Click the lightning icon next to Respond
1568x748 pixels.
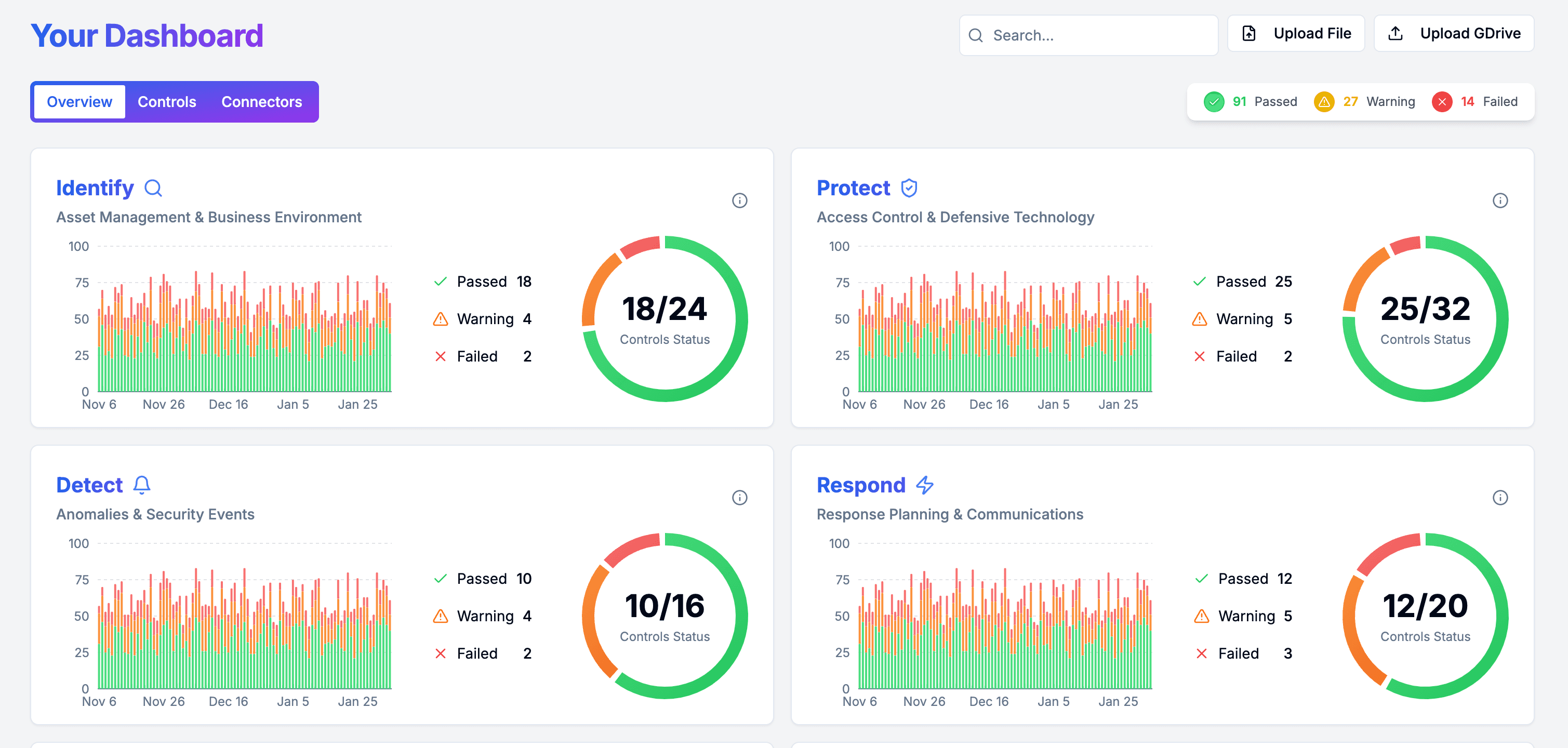pos(925,485)
